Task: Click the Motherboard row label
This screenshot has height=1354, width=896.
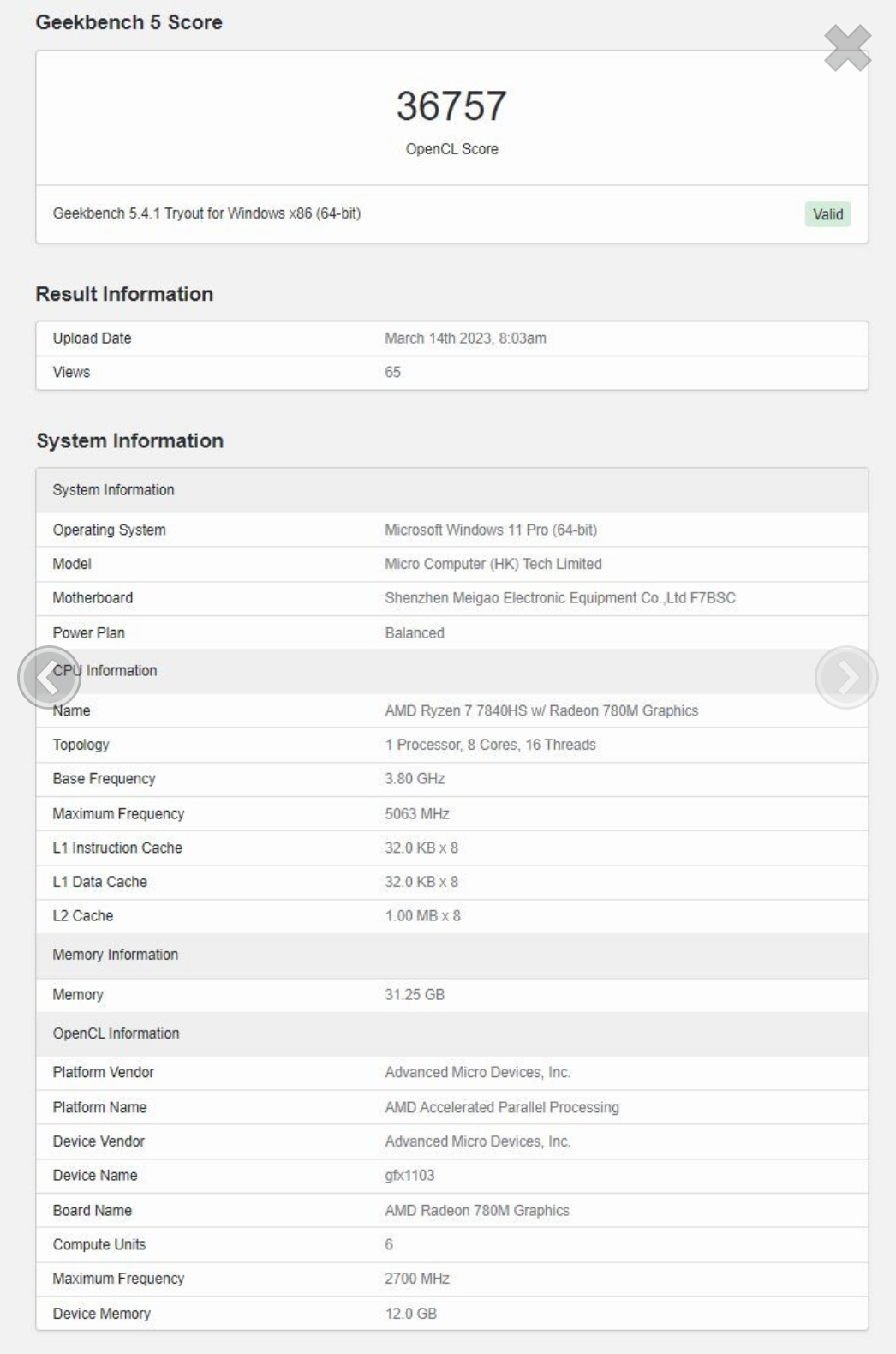Action: click(x=93, y=598)
